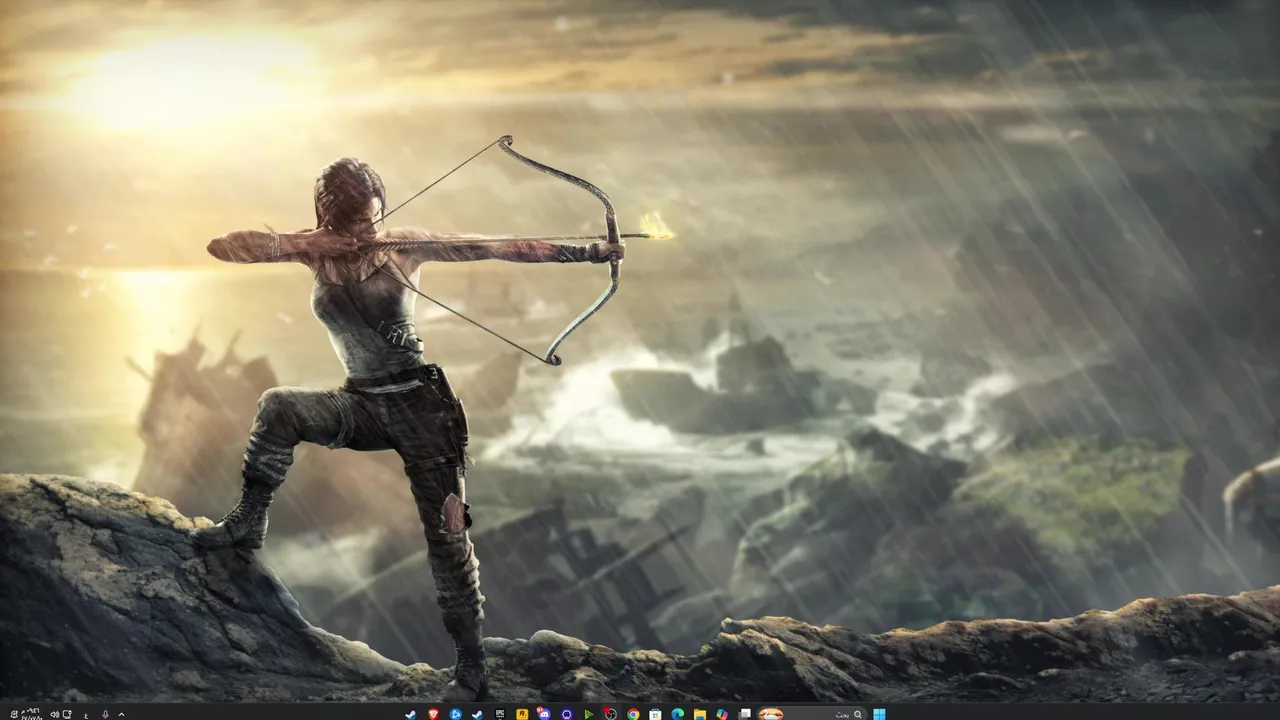Open the clock and date flyout

tap(31, 714)
